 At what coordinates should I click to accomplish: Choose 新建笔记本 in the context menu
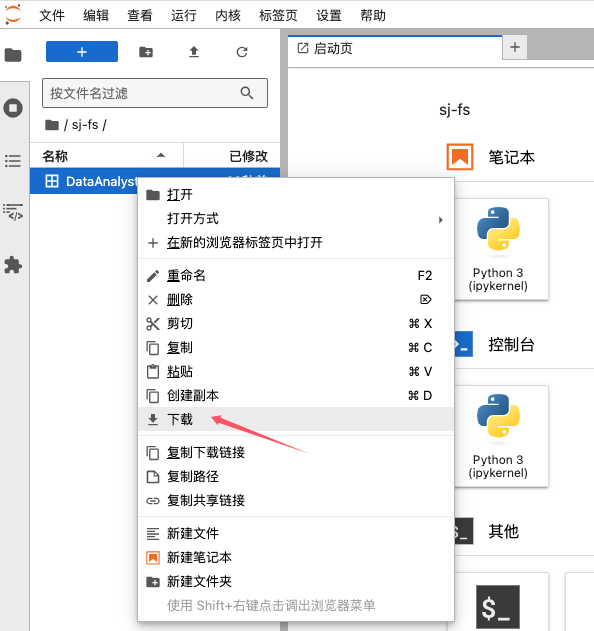[296, 558]
